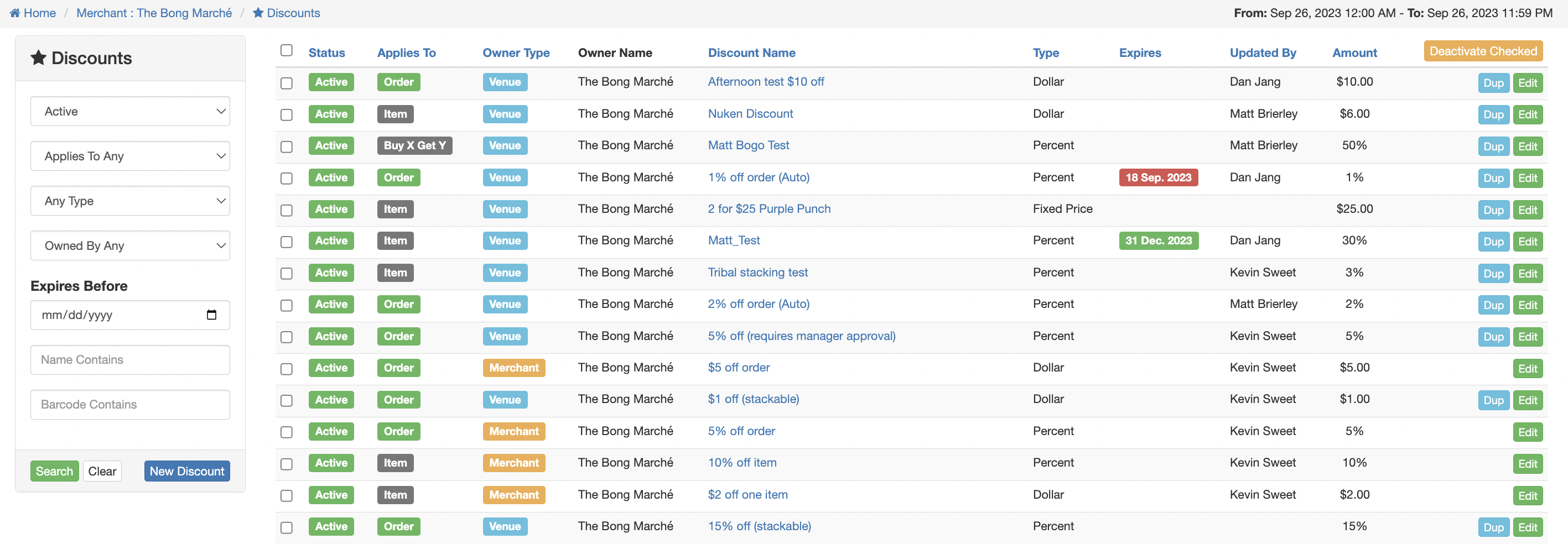Edit the 10% off item discount
The image size is (1568, 544).
pos(1527,464)
